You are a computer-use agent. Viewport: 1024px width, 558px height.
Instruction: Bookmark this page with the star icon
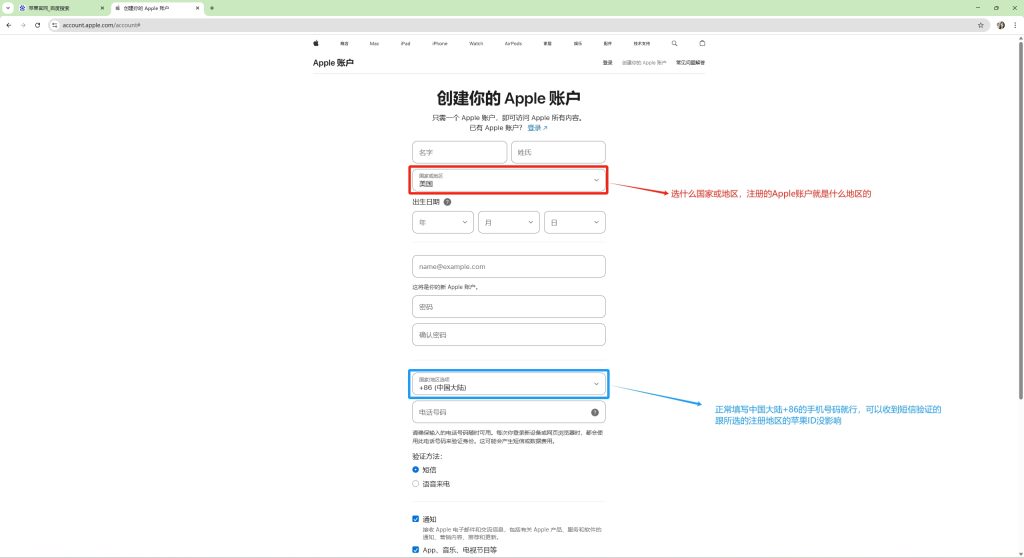pyautogui.click(x=980, y=25)
